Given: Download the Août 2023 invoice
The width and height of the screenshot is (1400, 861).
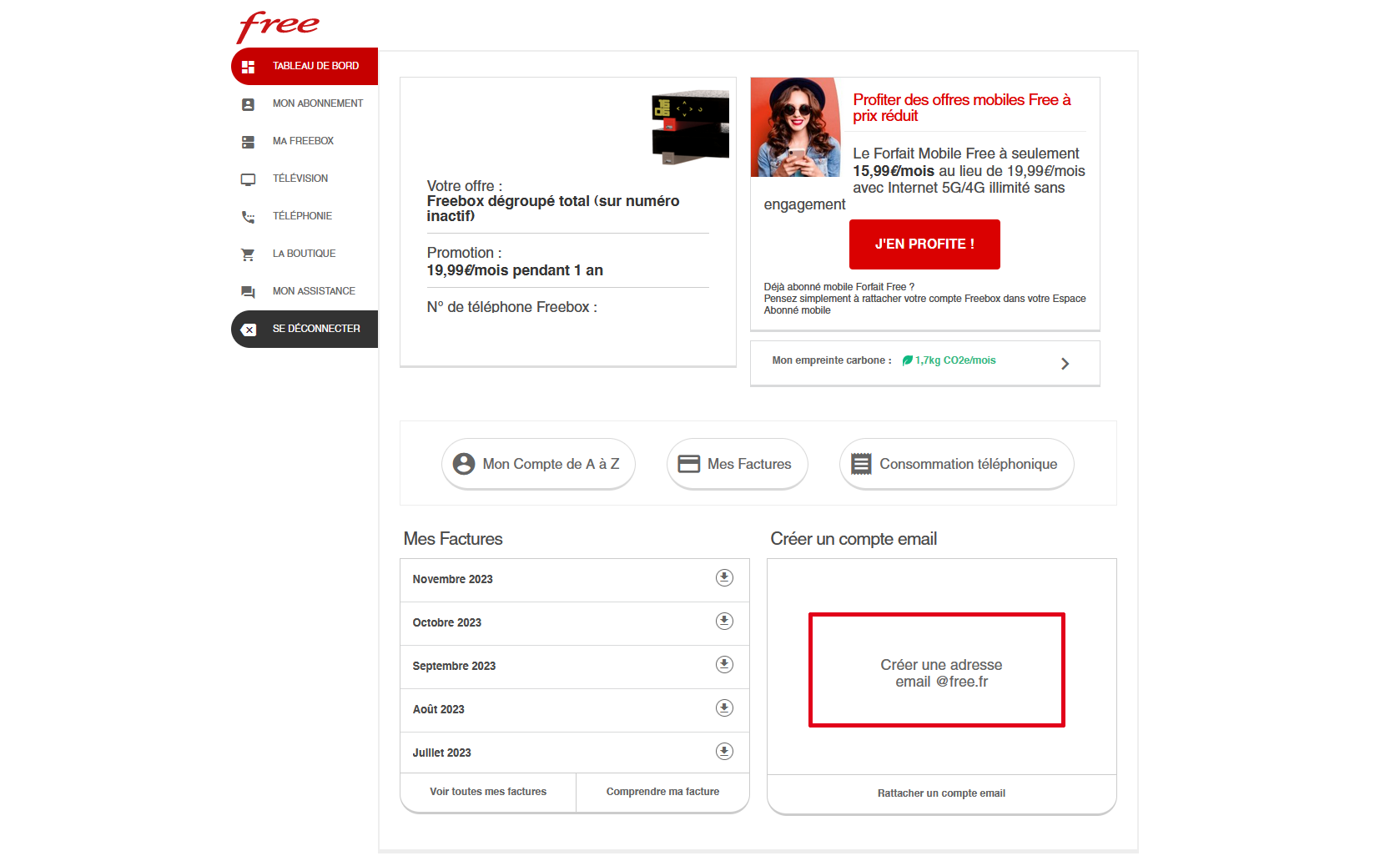Looking at the screenshot, I should 724,707.
